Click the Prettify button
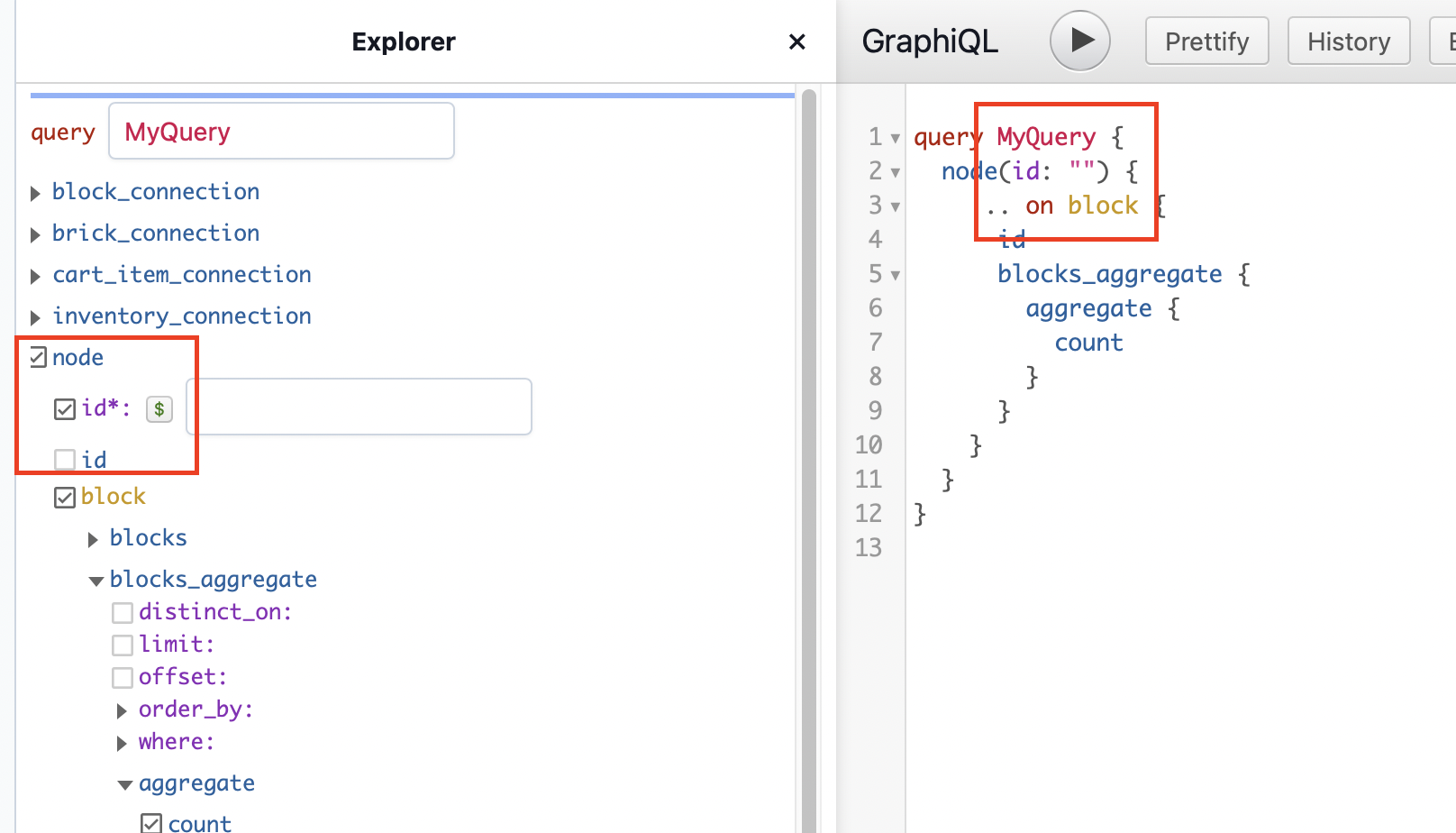Image resolution: width=1456 pixels, height=833 pixels. coord(1206,41)
